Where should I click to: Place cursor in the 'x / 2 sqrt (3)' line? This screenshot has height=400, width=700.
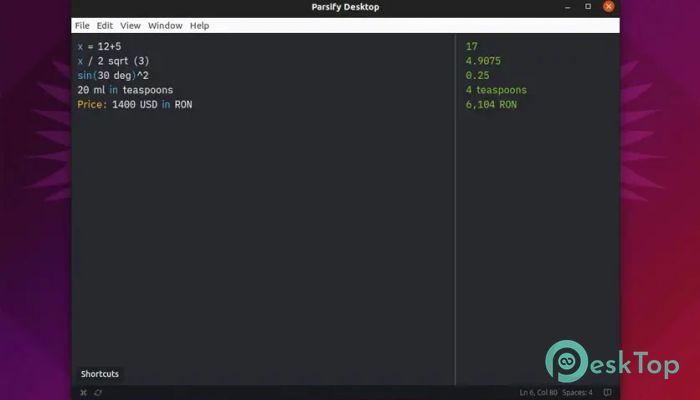pos(113,61)
